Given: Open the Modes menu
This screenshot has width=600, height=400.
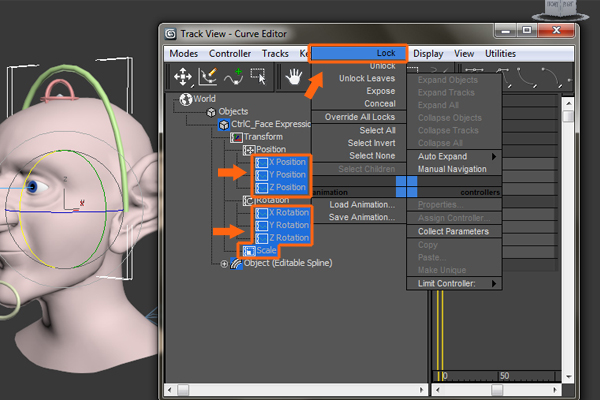Looking at the screenshot, I should click(184, 54).
